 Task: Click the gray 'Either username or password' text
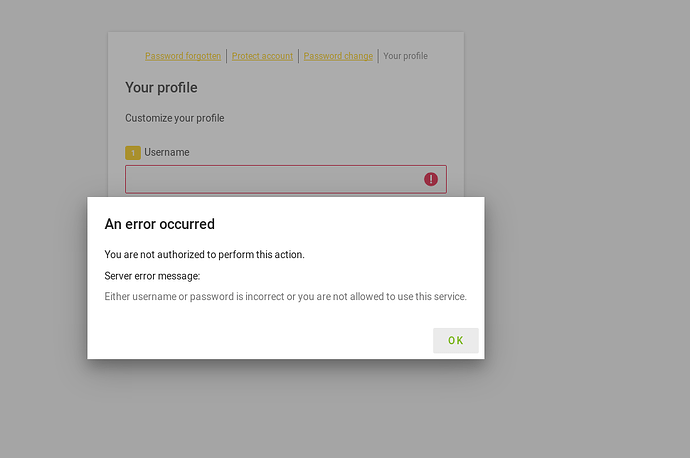[x=285, y=296]
